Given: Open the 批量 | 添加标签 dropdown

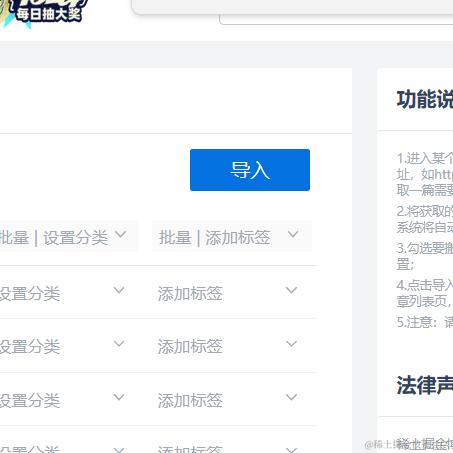Looking at the screenshot, I should [232, 236].
